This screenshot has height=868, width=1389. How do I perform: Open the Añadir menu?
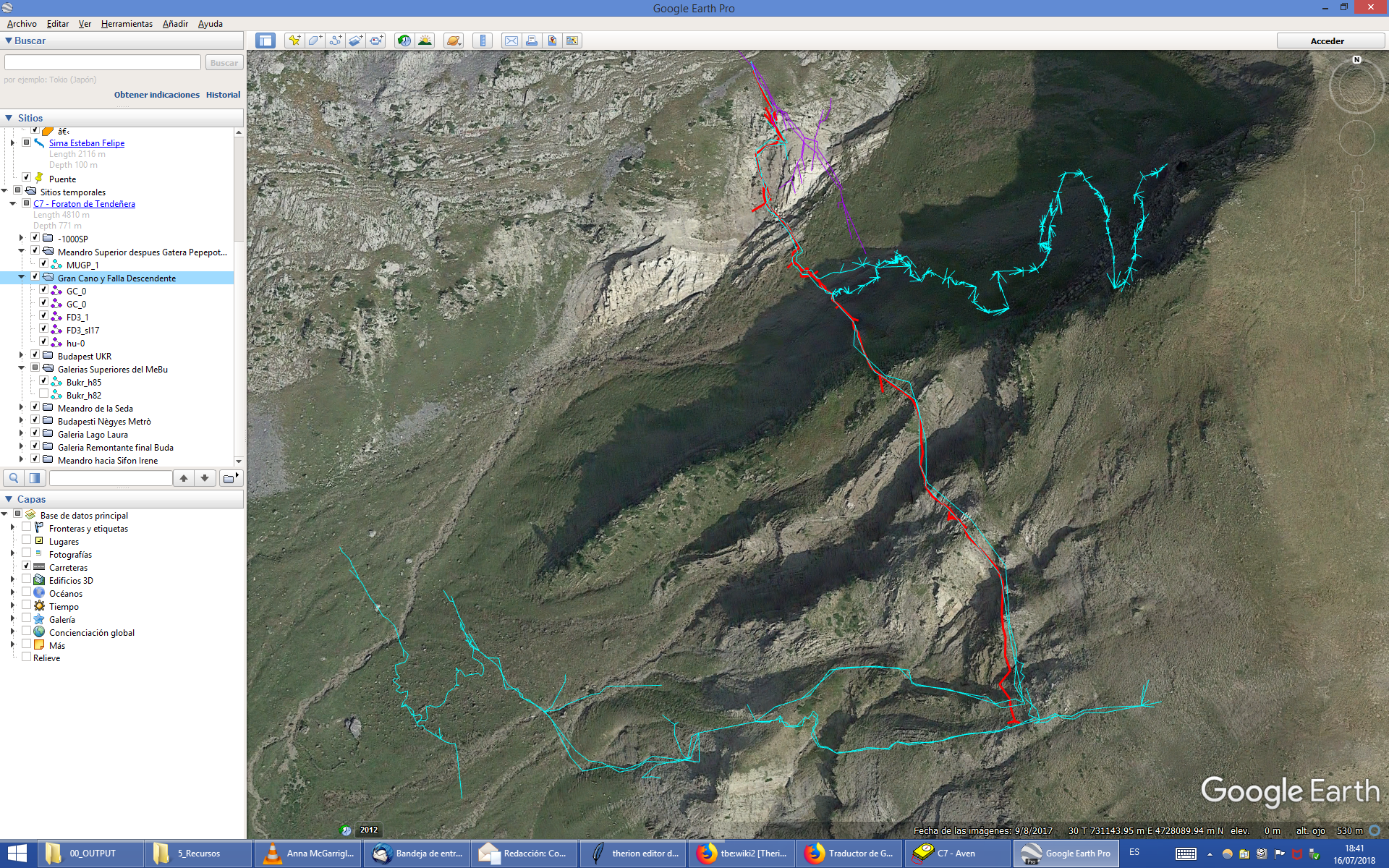[x=175, y=24]
